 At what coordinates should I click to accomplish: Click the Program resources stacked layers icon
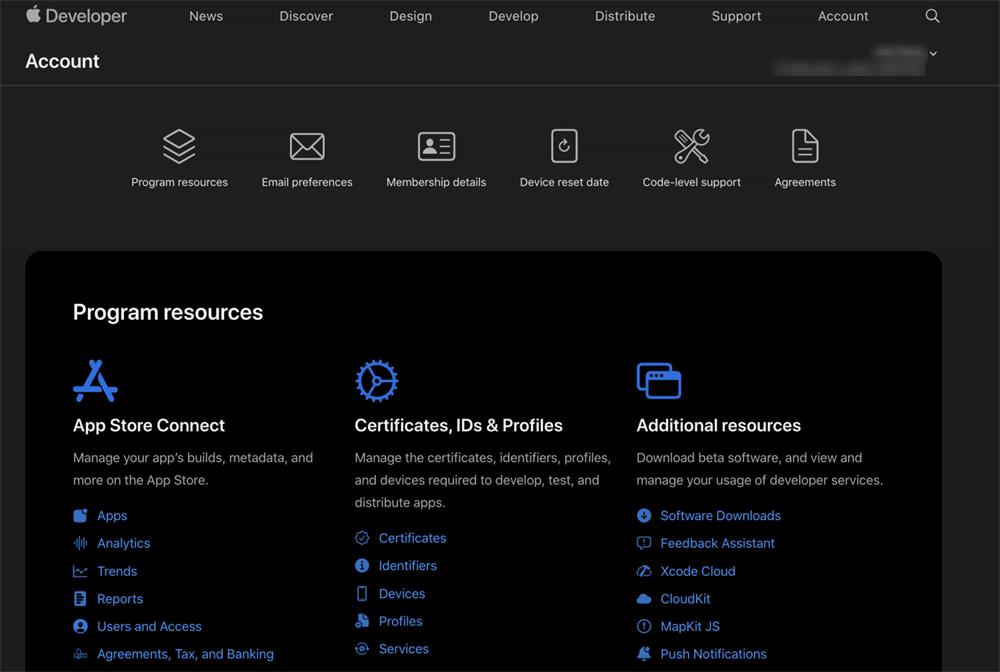click(179, 146)
